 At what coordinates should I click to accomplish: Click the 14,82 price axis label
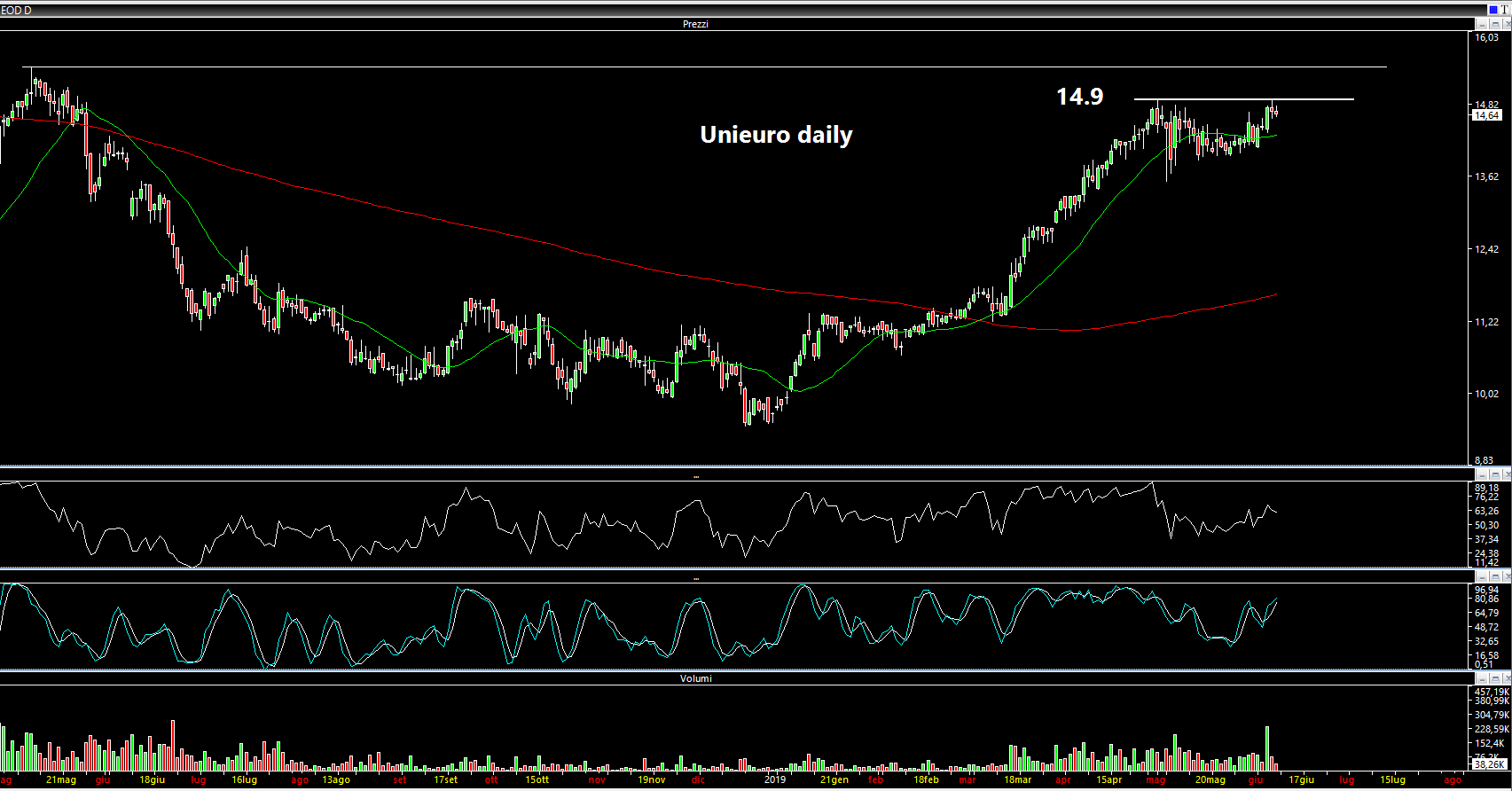coord(1486,105)
